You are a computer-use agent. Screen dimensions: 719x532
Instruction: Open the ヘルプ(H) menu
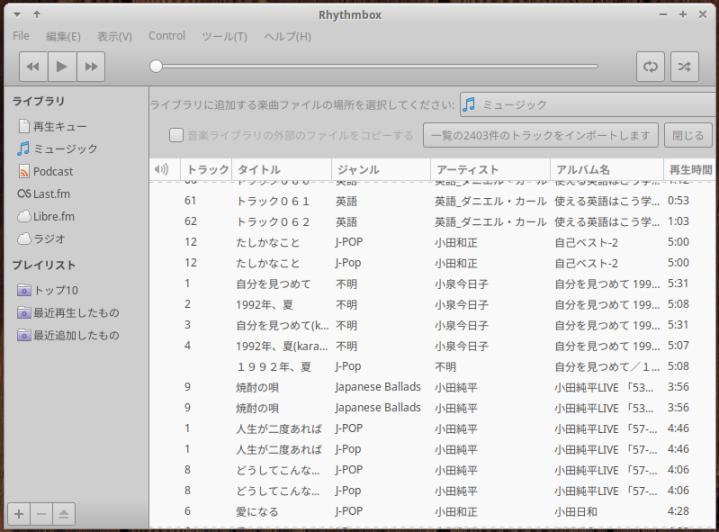tap(288, 36)
